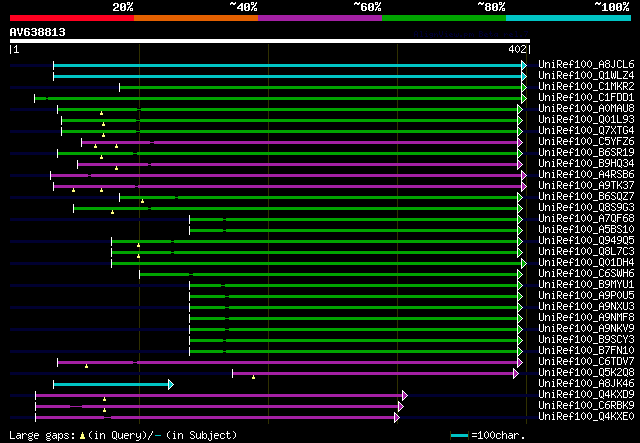
Task: Click the purple arrowhead of the Q4KXE0 alignment
Action: tap(397, 418)
